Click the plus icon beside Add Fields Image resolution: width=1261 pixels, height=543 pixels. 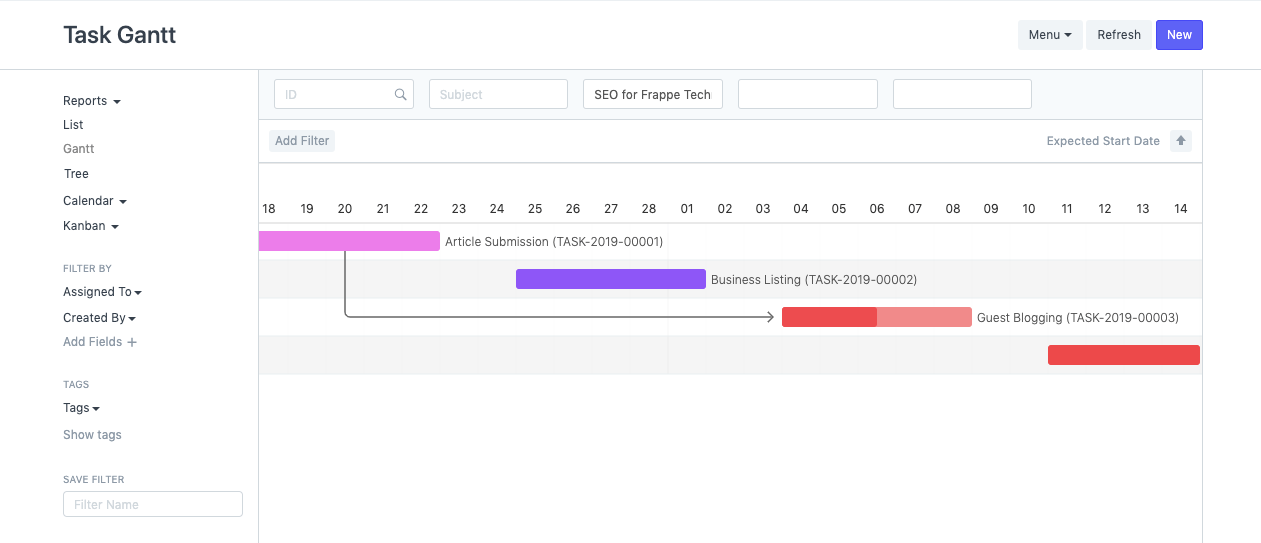[132, 342]
